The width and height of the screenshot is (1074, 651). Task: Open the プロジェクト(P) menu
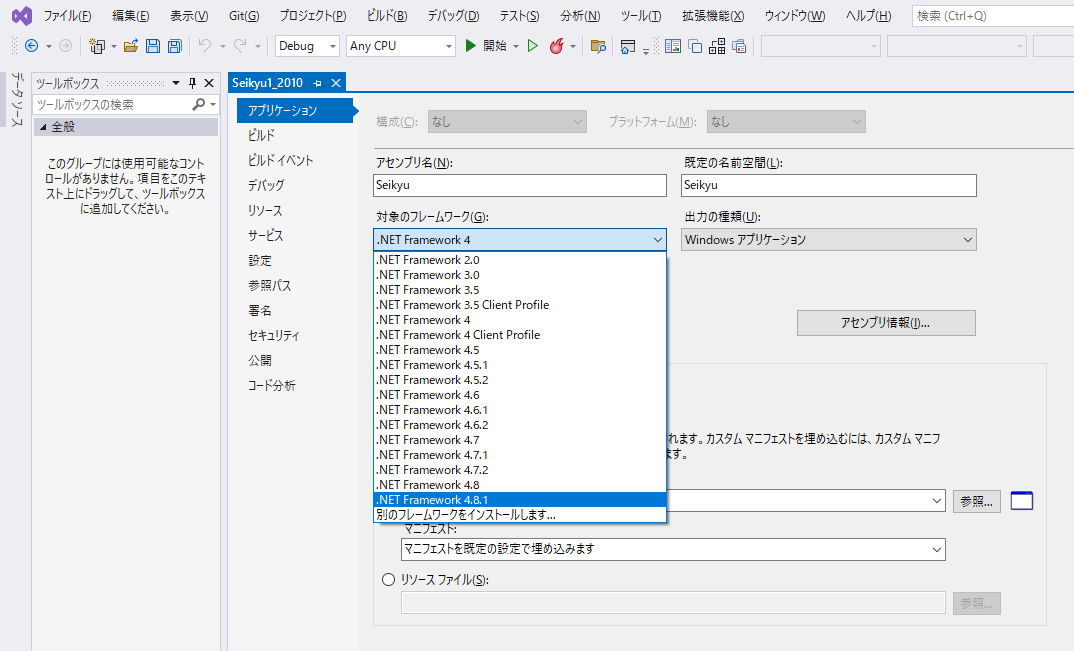tap(312, 16)
